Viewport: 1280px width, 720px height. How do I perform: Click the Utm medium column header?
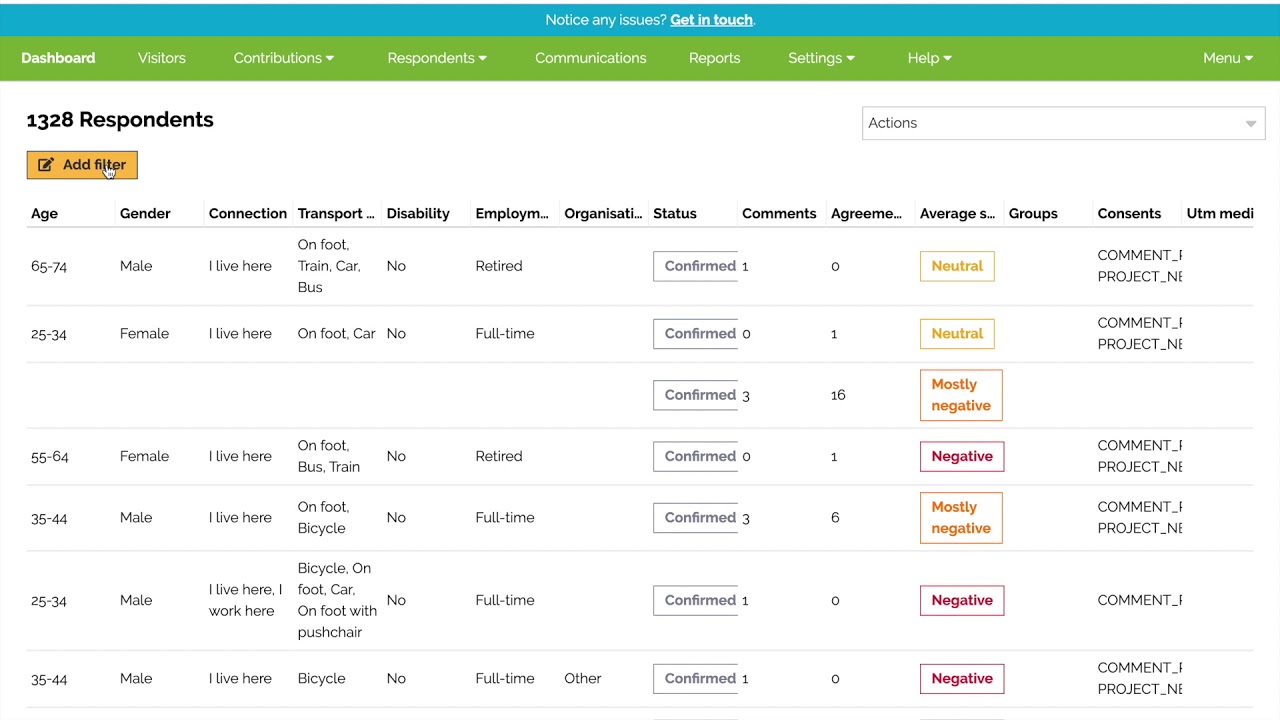tap(1219, 213)
